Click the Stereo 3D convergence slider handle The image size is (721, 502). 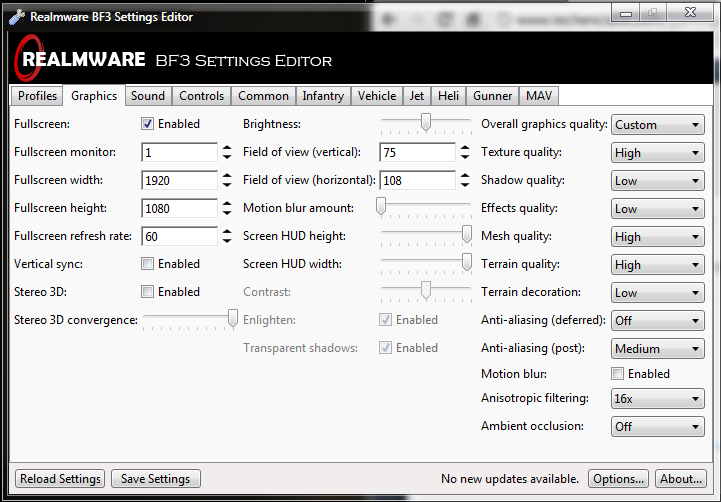tap(233, 319)
